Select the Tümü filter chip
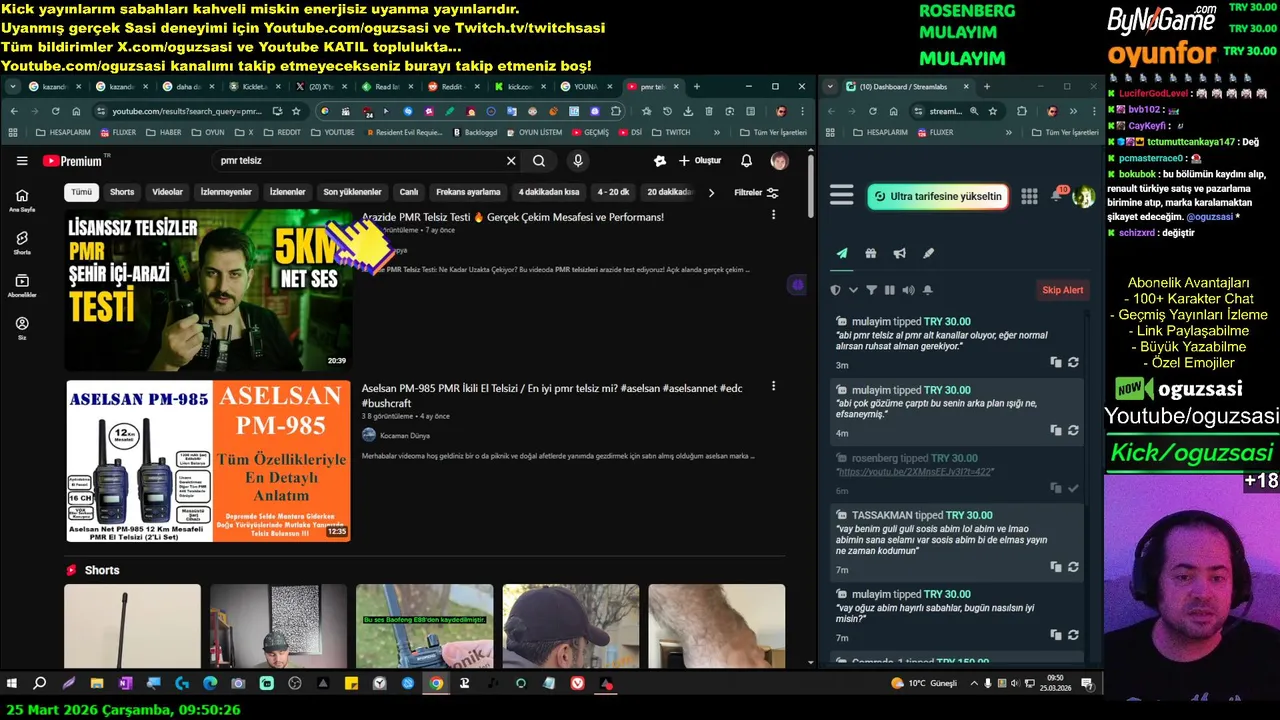The width and height of the screenshot is (1280, 720). (x=81, y=192)
